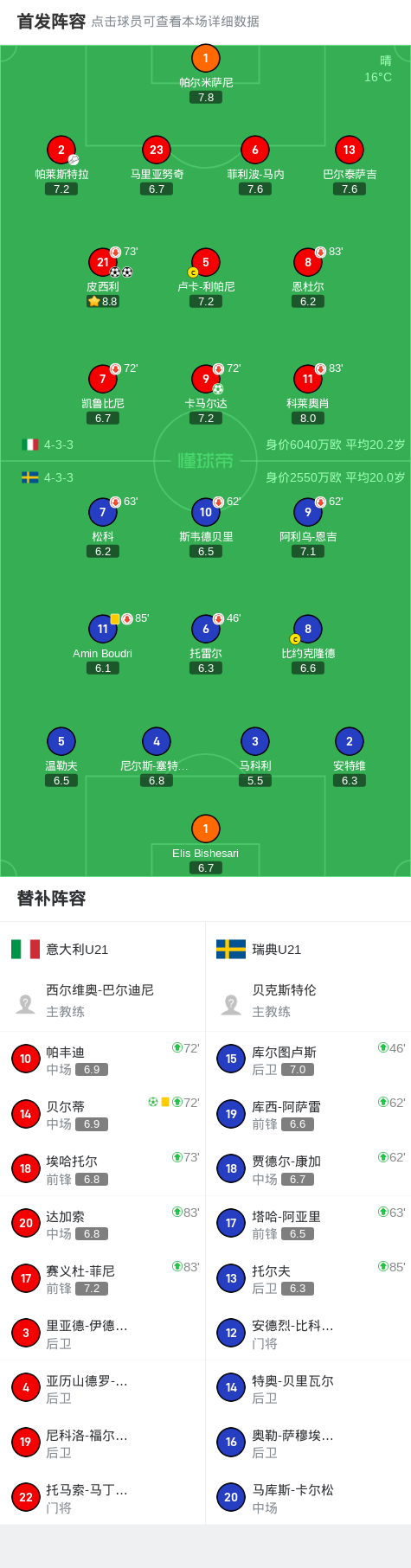411x1568 pixels.
Task: Open coach 西尔维奥-巴尔迪尼 profile
Action: (103, 1001)
